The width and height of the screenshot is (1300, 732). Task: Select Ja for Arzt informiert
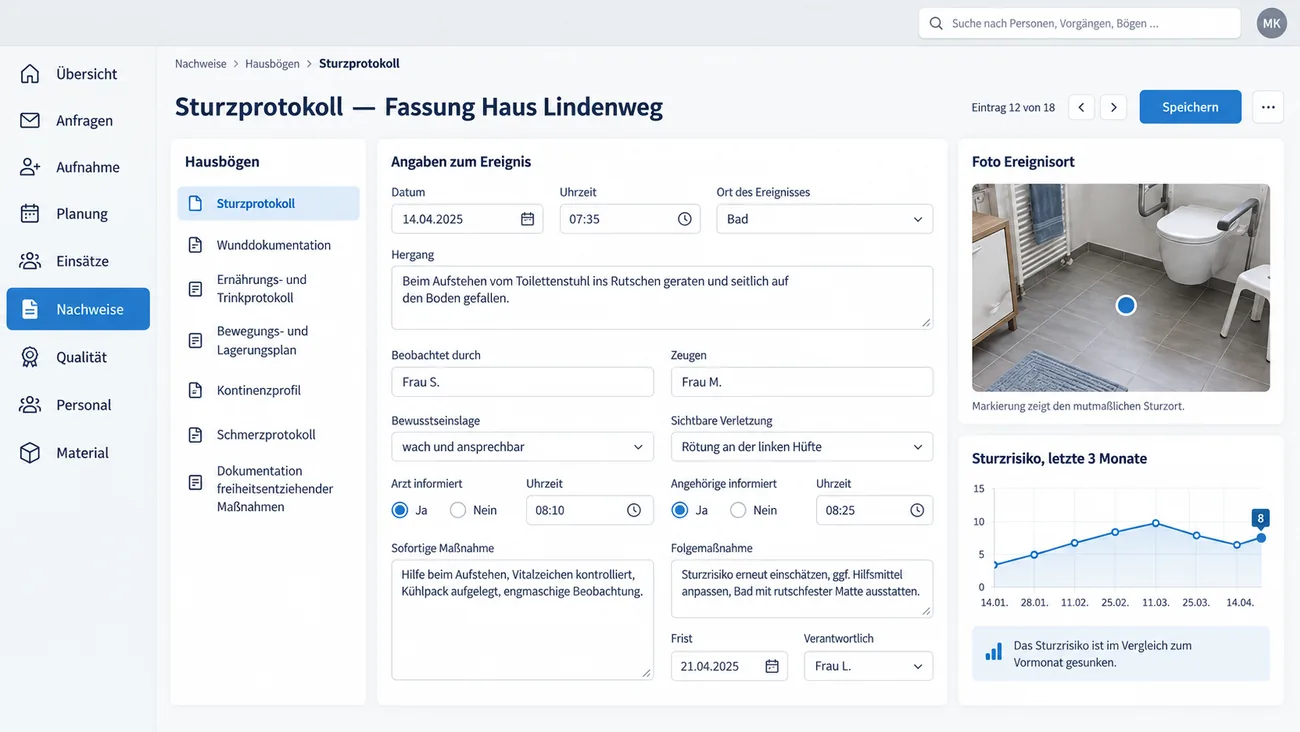pos(400,510)
